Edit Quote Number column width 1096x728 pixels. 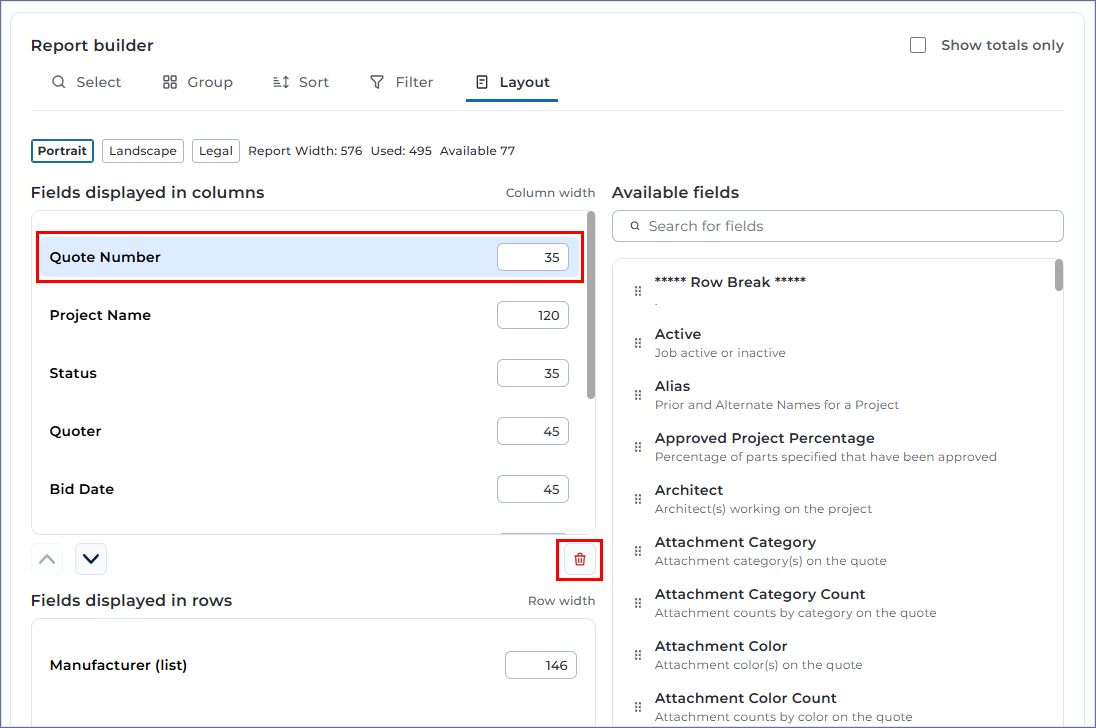click(533, 257)
